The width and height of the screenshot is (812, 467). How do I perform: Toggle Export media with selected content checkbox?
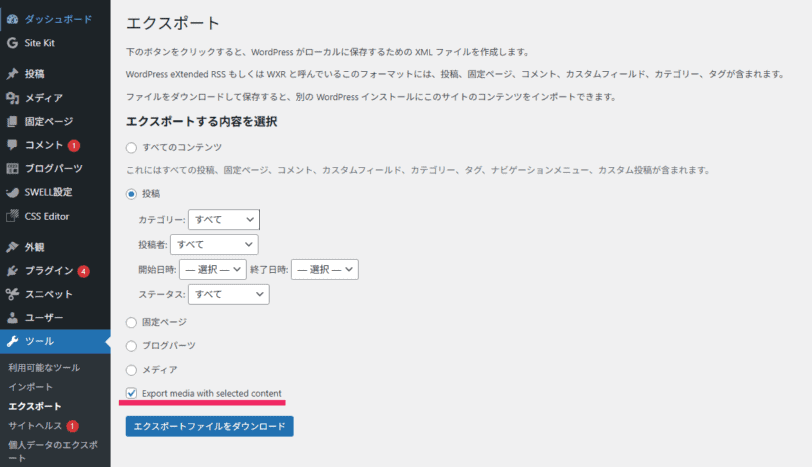click(x=132, y=393)
